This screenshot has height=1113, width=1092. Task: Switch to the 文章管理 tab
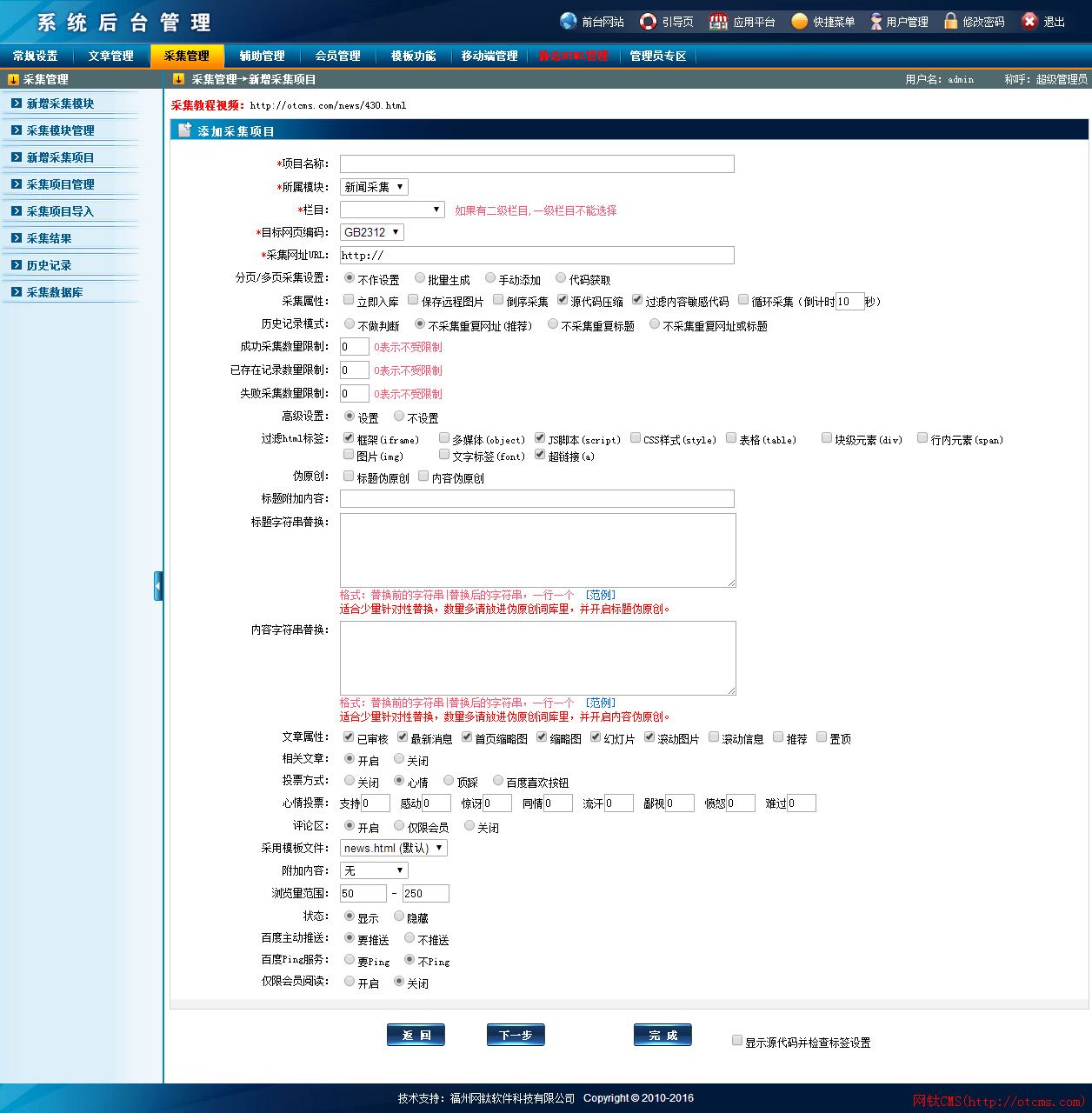tap(111, 56)
